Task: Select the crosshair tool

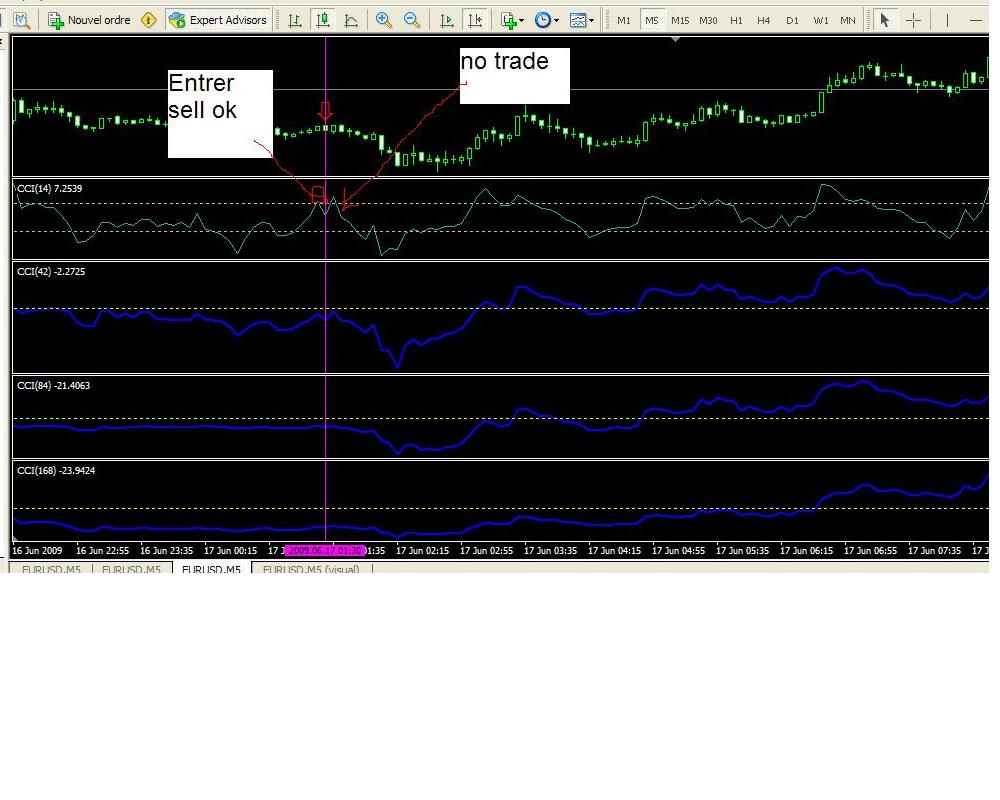Action: point(913,20)
